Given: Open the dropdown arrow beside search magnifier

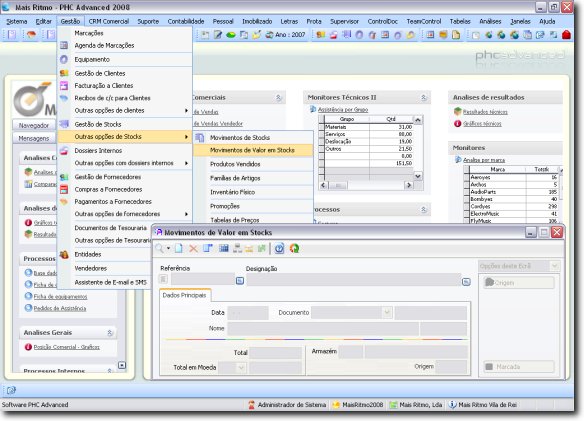Looking at the screenshot, I should (x=168, y=248).
